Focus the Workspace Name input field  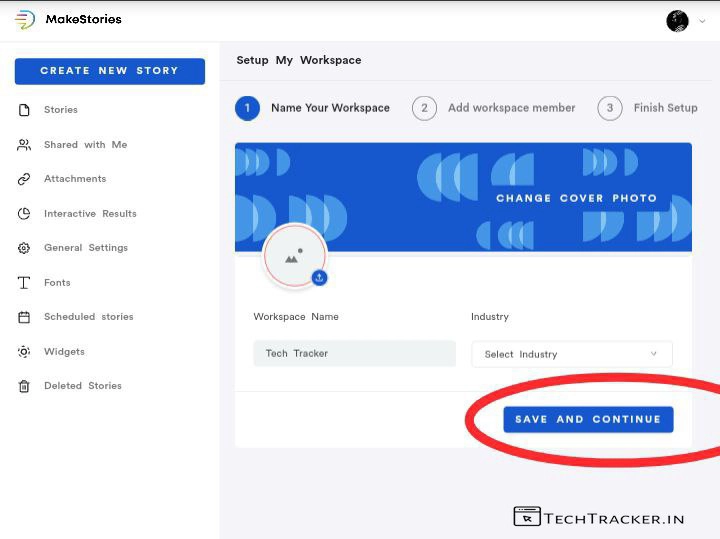354,353
